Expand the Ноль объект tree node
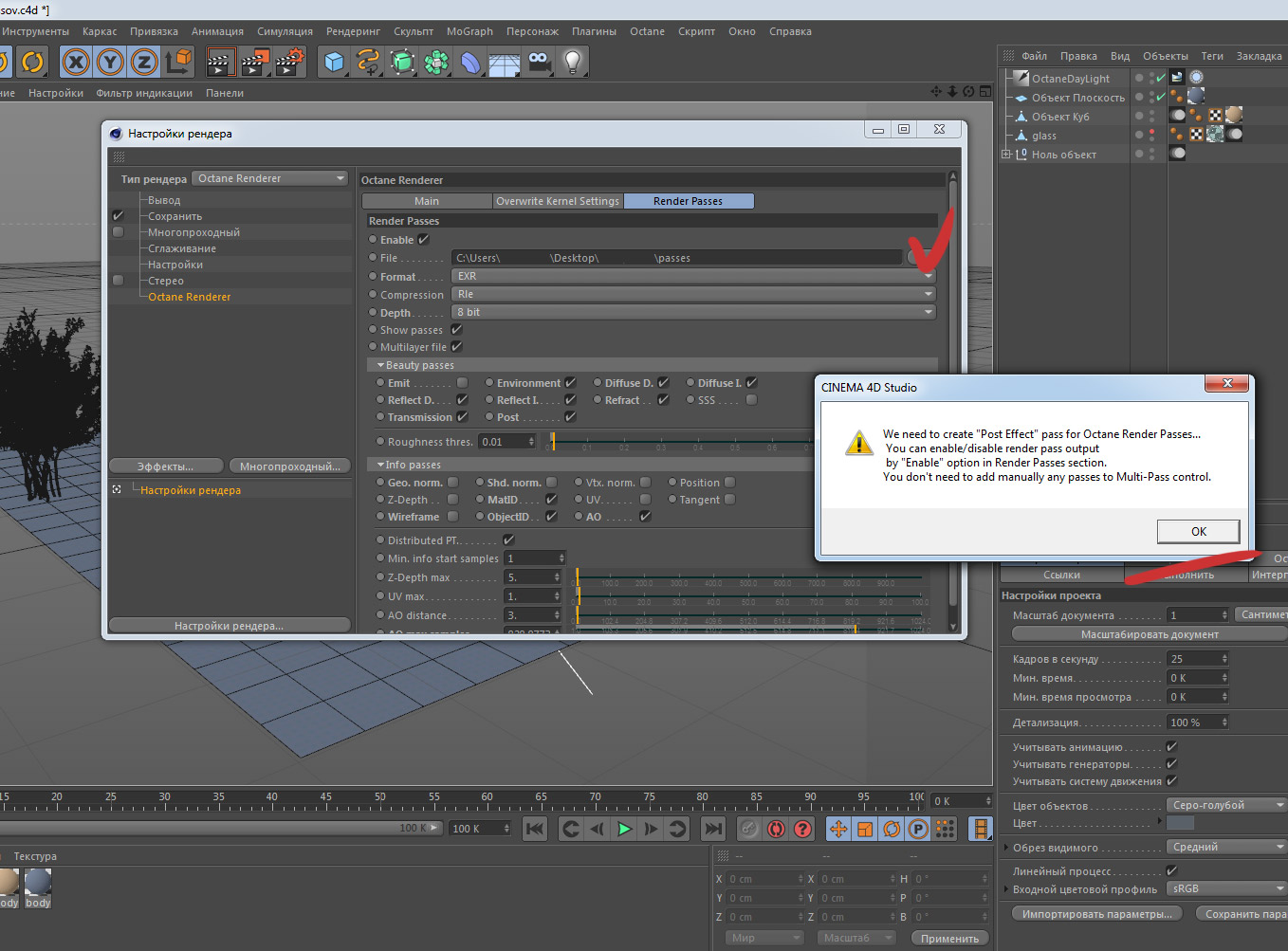1288x951 pixels. coord(1006,155)
